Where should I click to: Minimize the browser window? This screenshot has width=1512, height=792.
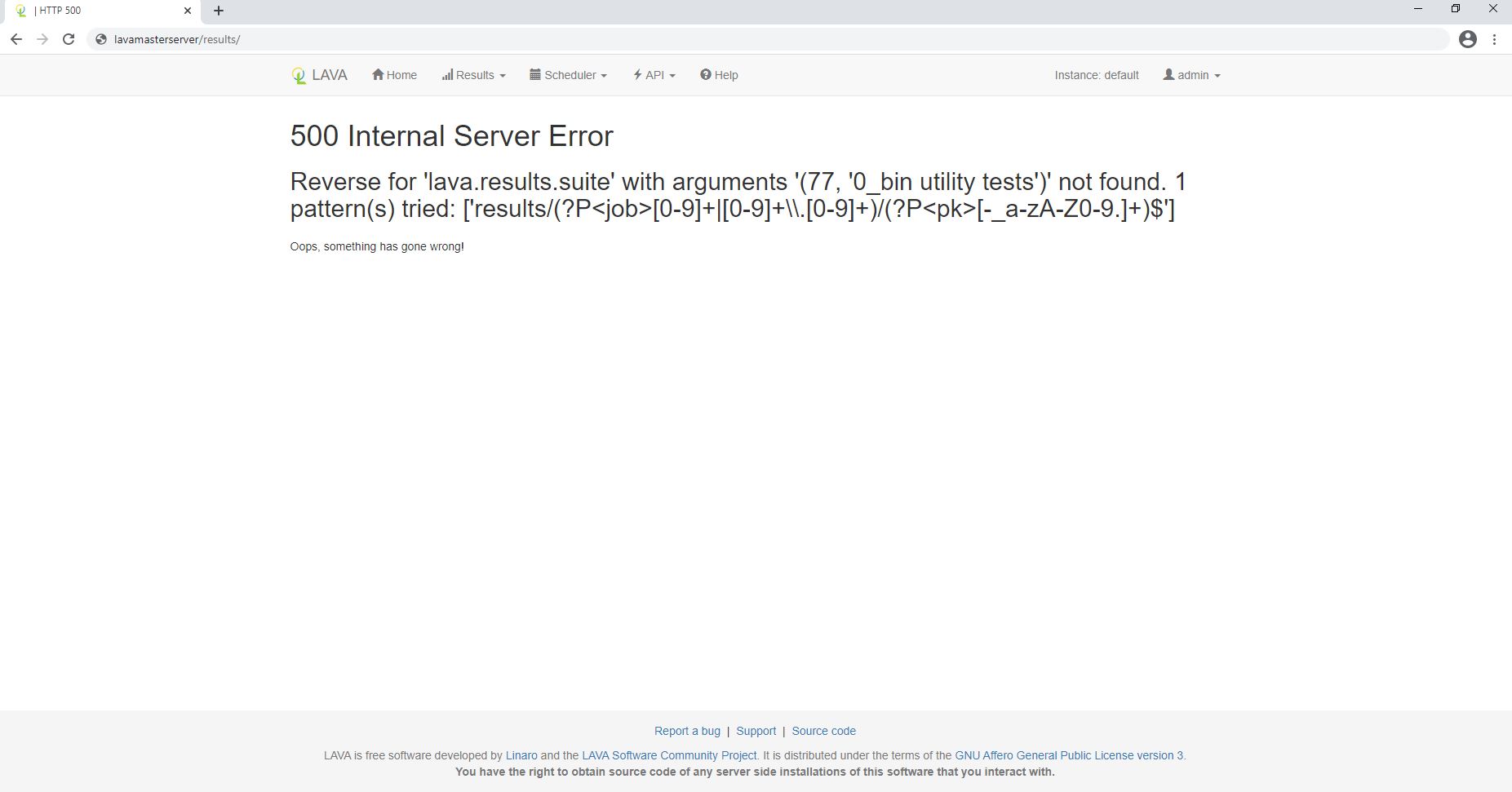(1417, 9)
